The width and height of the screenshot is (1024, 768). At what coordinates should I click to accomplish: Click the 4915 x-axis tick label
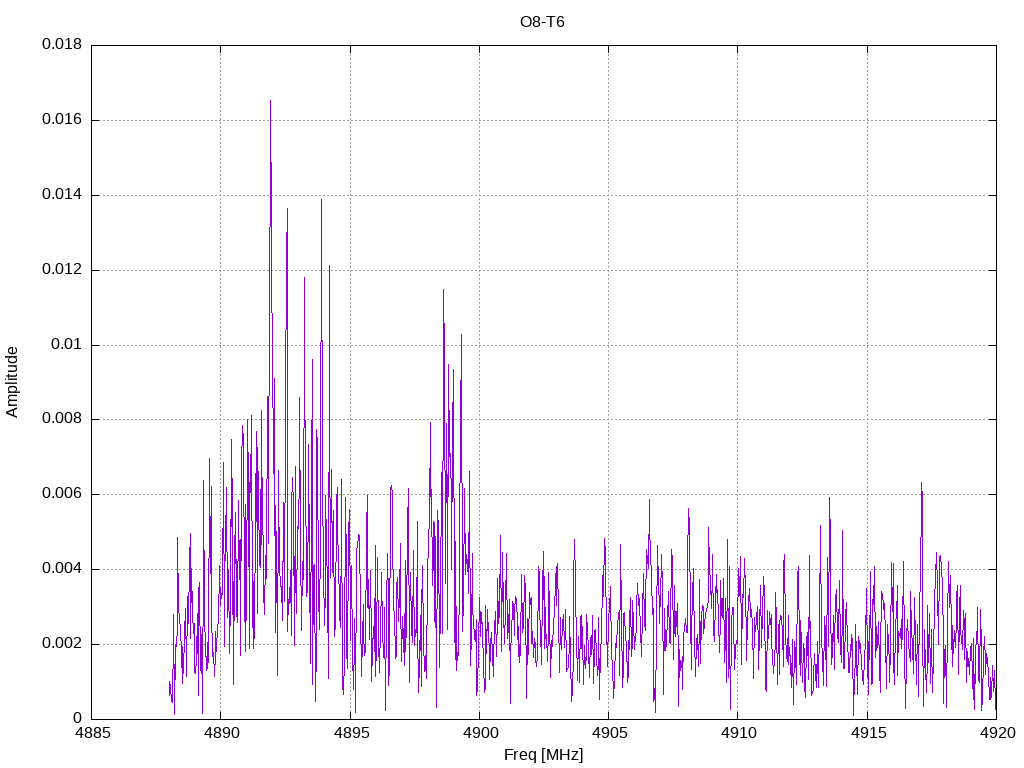[x=867, y=733]
